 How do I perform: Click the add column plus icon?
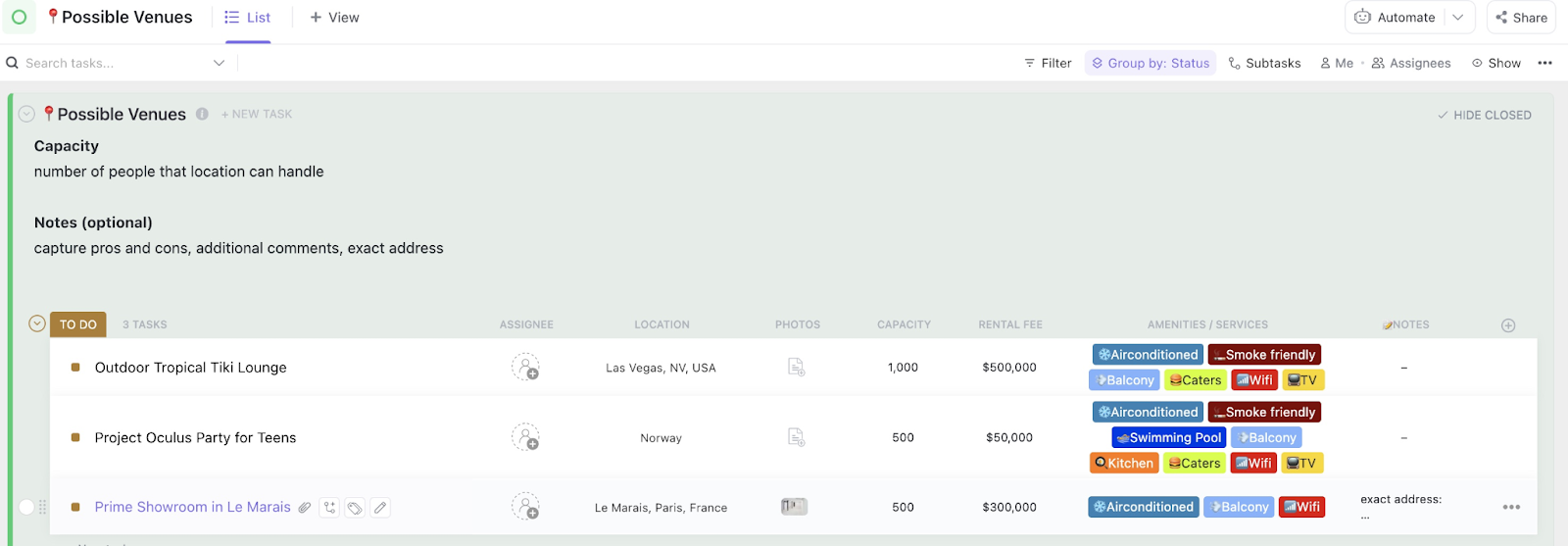[1508, 325]
